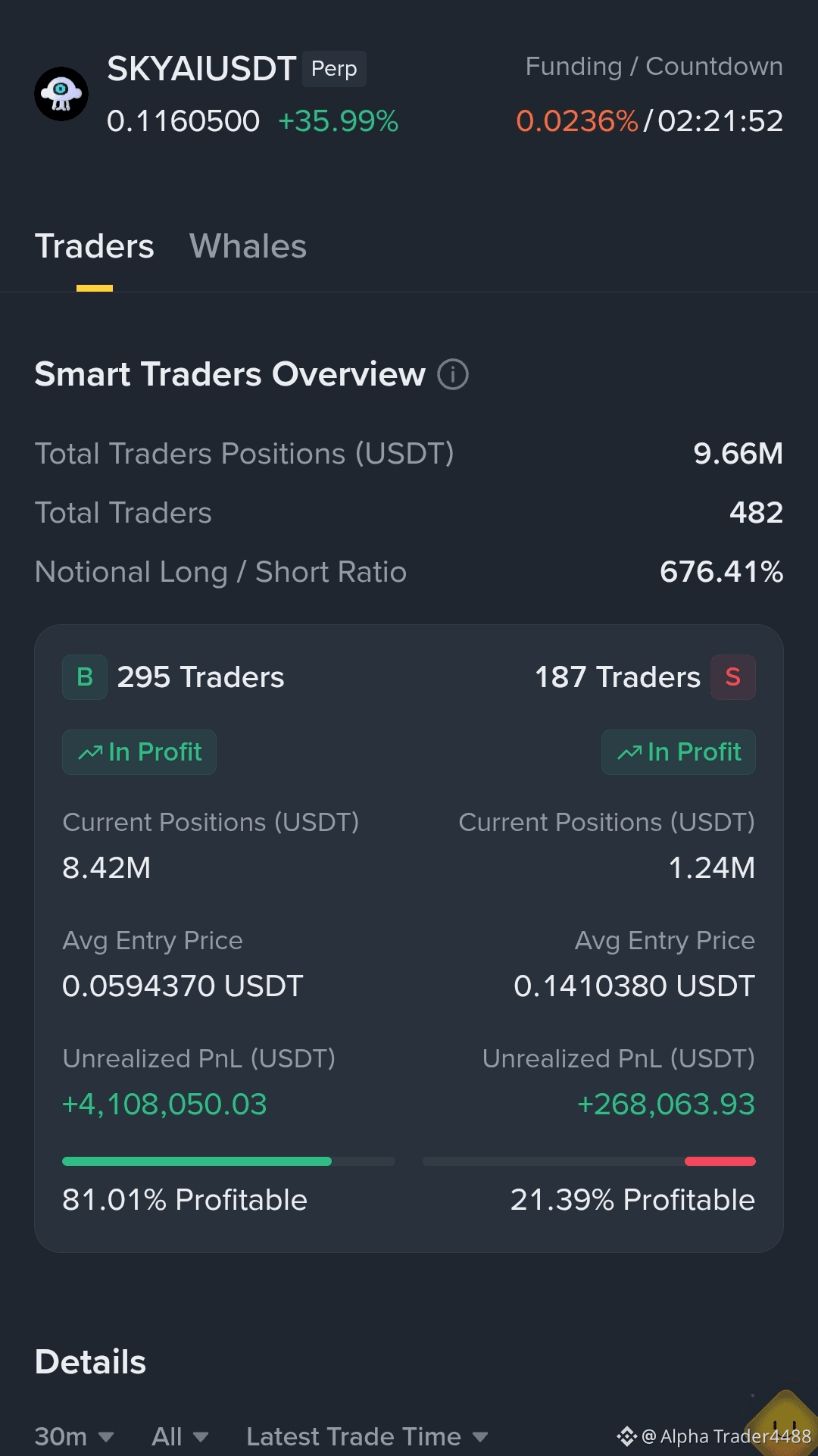Tap the SKYAIUSDT pair title

click(201, 69)
